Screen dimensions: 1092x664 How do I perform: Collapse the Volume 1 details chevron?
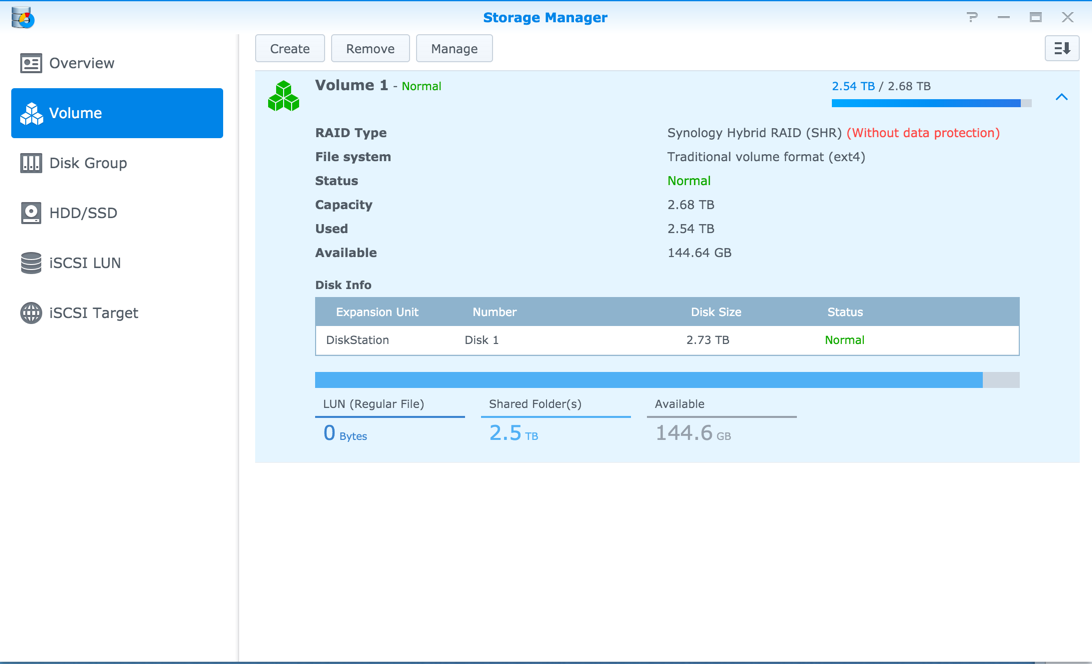(x=1061, y=97)
